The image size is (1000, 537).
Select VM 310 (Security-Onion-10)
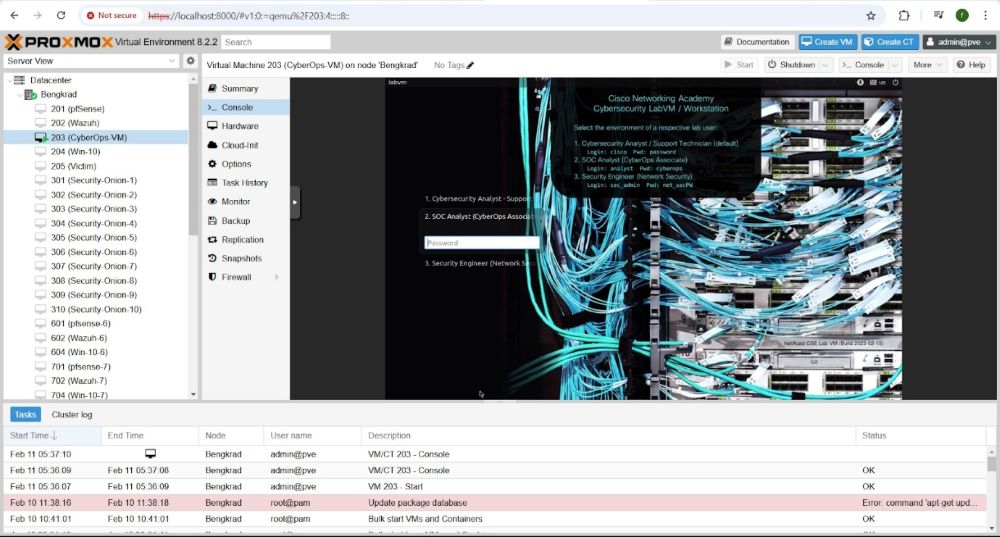[x=96, y=309]
